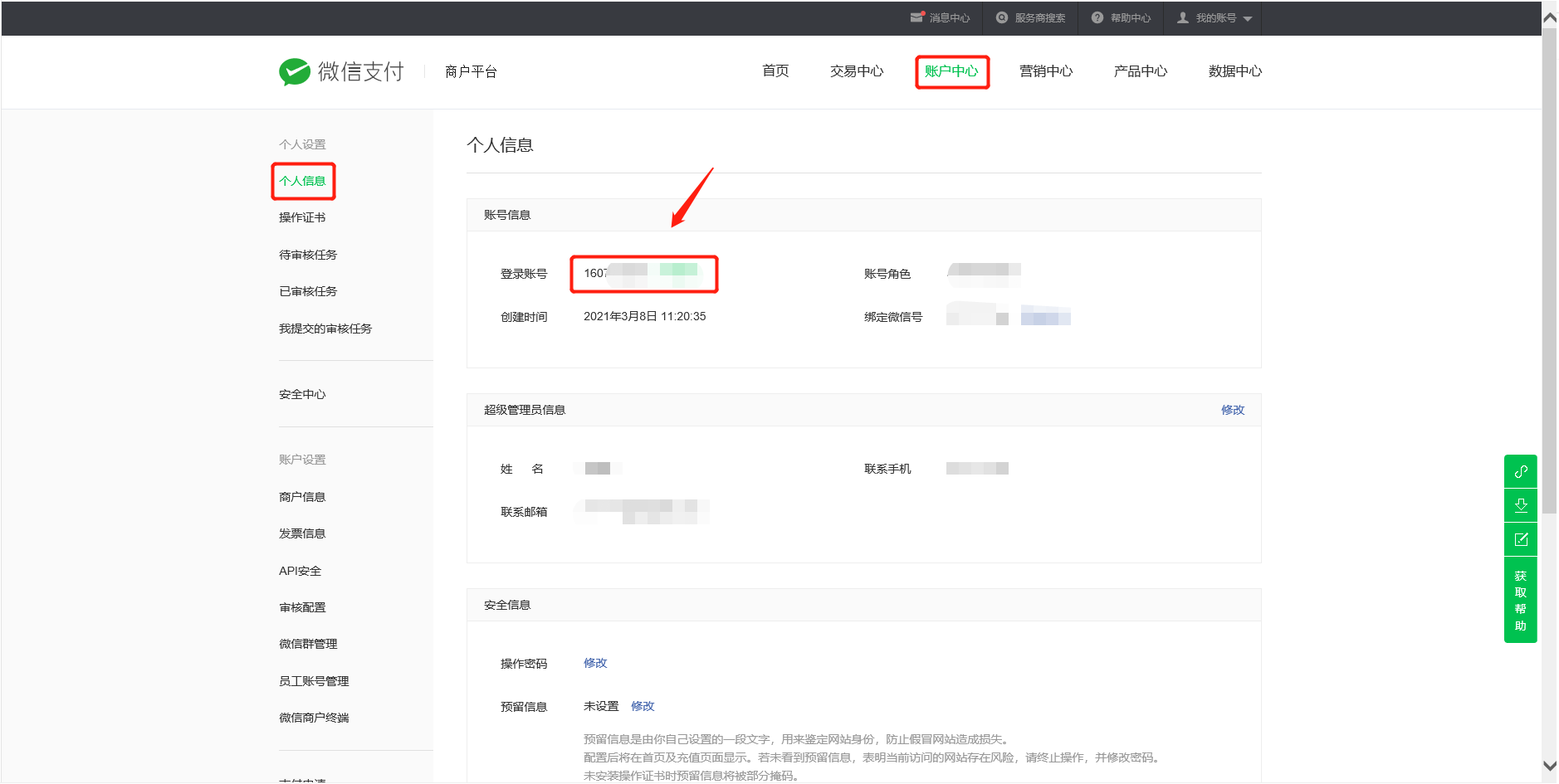Select 个人信息 in the sidebar

click(302, 181)
